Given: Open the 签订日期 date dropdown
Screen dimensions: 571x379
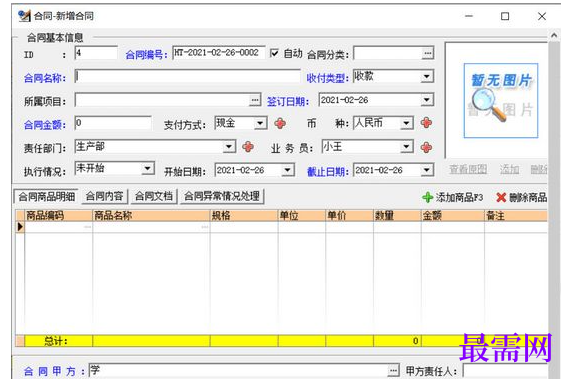Looking at the screenshot, I should click(427, 100).
